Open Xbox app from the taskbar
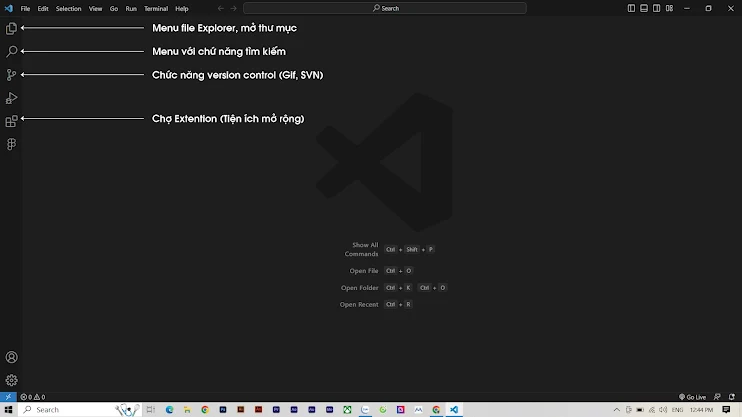Viewport: 742px width, 417px height. click(347, 409)
